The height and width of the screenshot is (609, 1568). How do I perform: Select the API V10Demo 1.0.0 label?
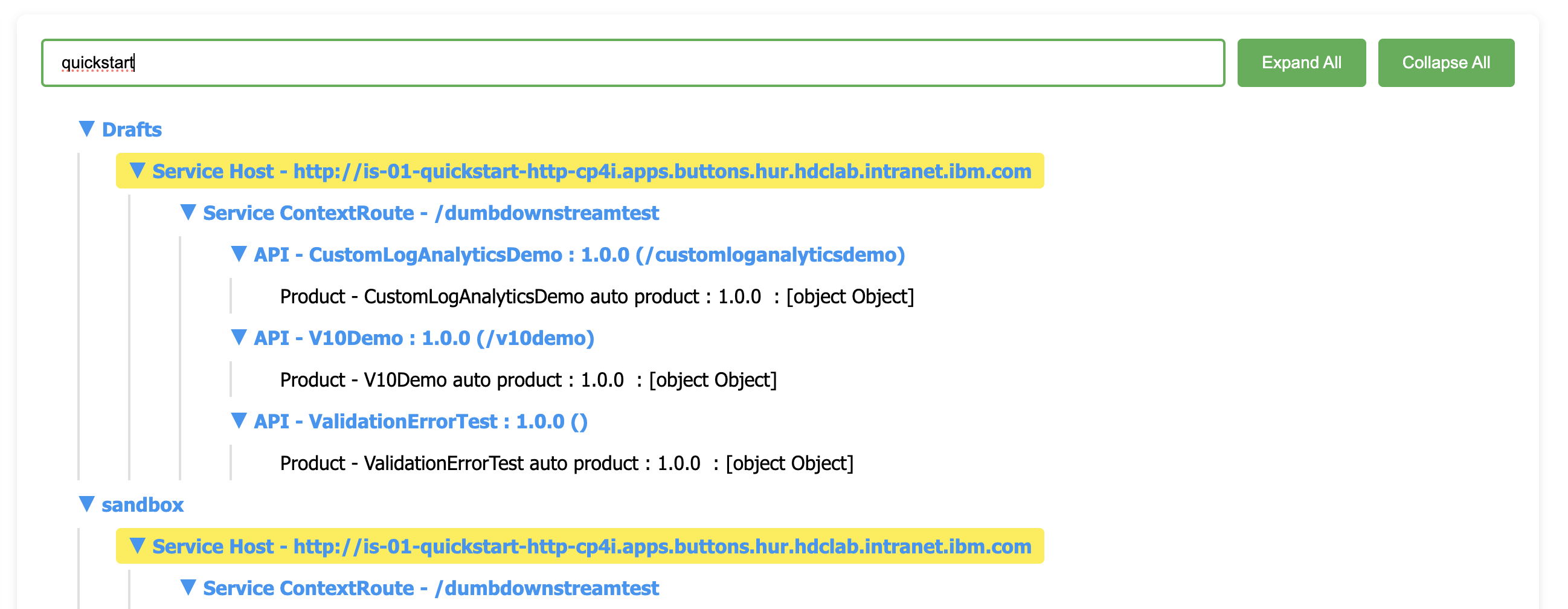(426, 337)
